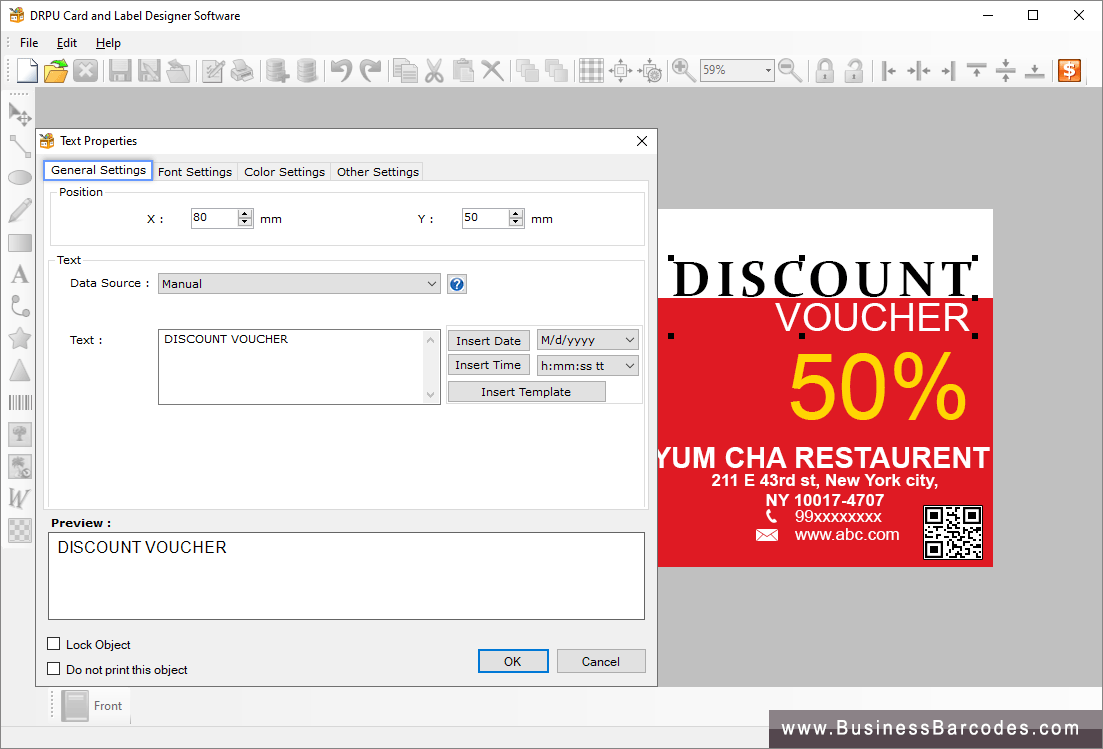
Task: Click the 50% text on the card
Action: (x=877, y=388)
